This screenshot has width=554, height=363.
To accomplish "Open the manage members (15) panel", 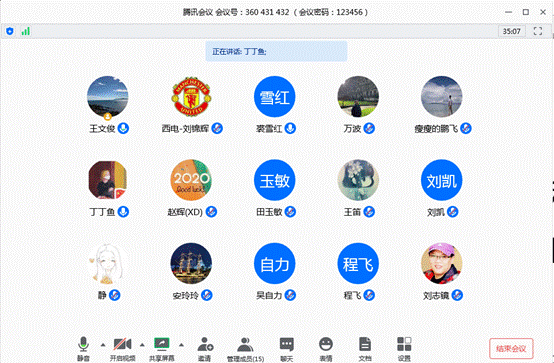I will (x=245, y=345).
